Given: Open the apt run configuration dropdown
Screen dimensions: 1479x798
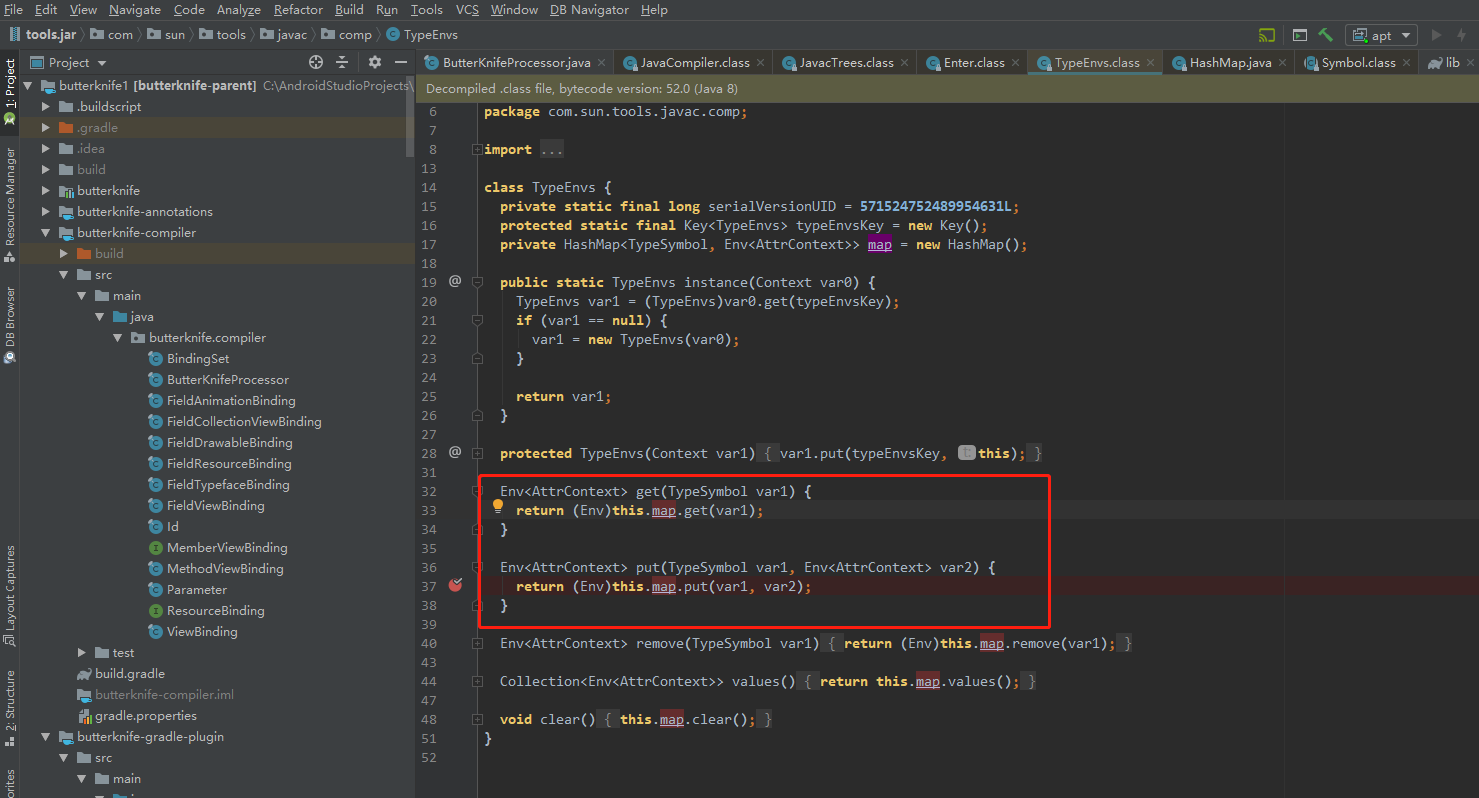Looking at the screenshot, I should pos(1381,35).
